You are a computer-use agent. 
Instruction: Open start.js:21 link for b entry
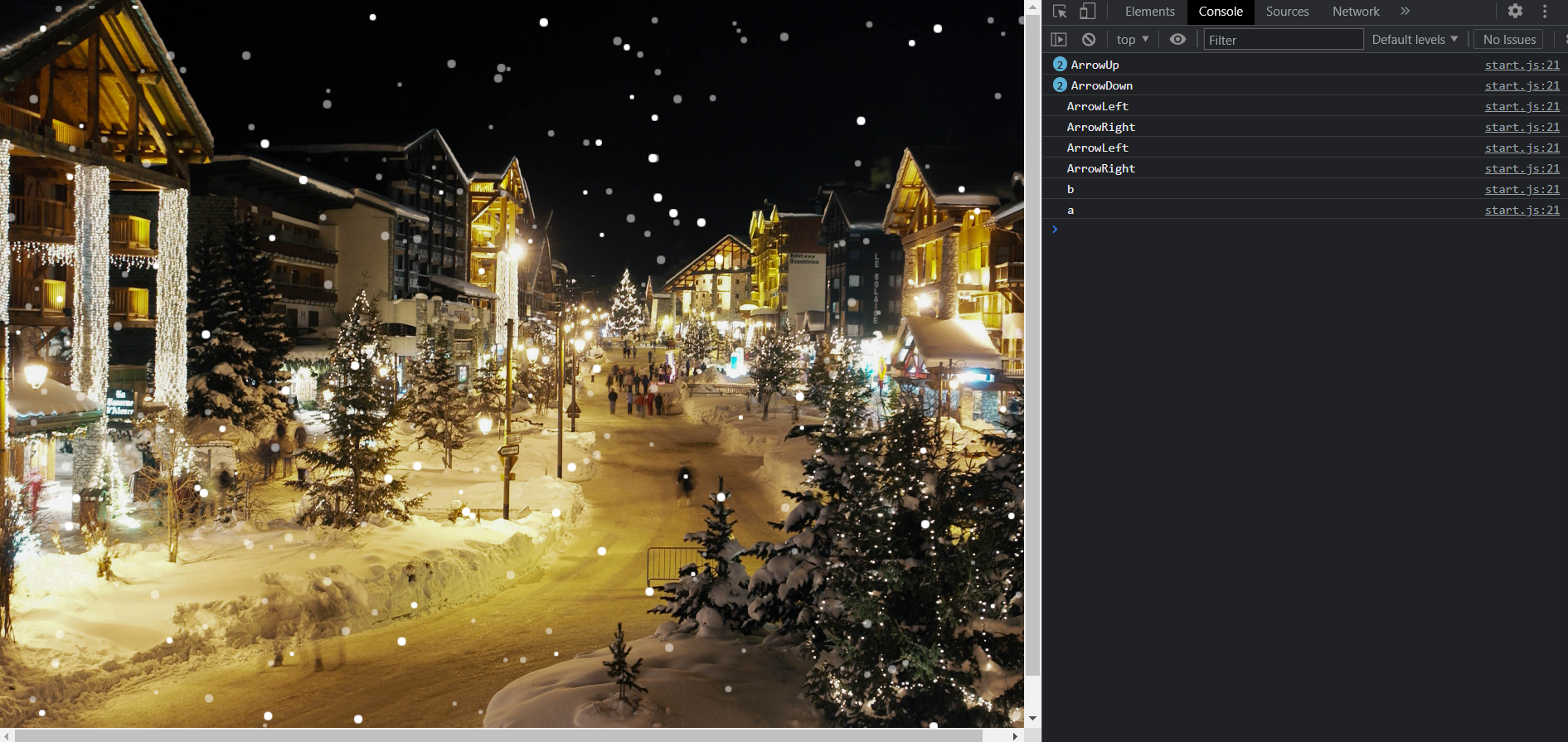[x=1522, y=189]
